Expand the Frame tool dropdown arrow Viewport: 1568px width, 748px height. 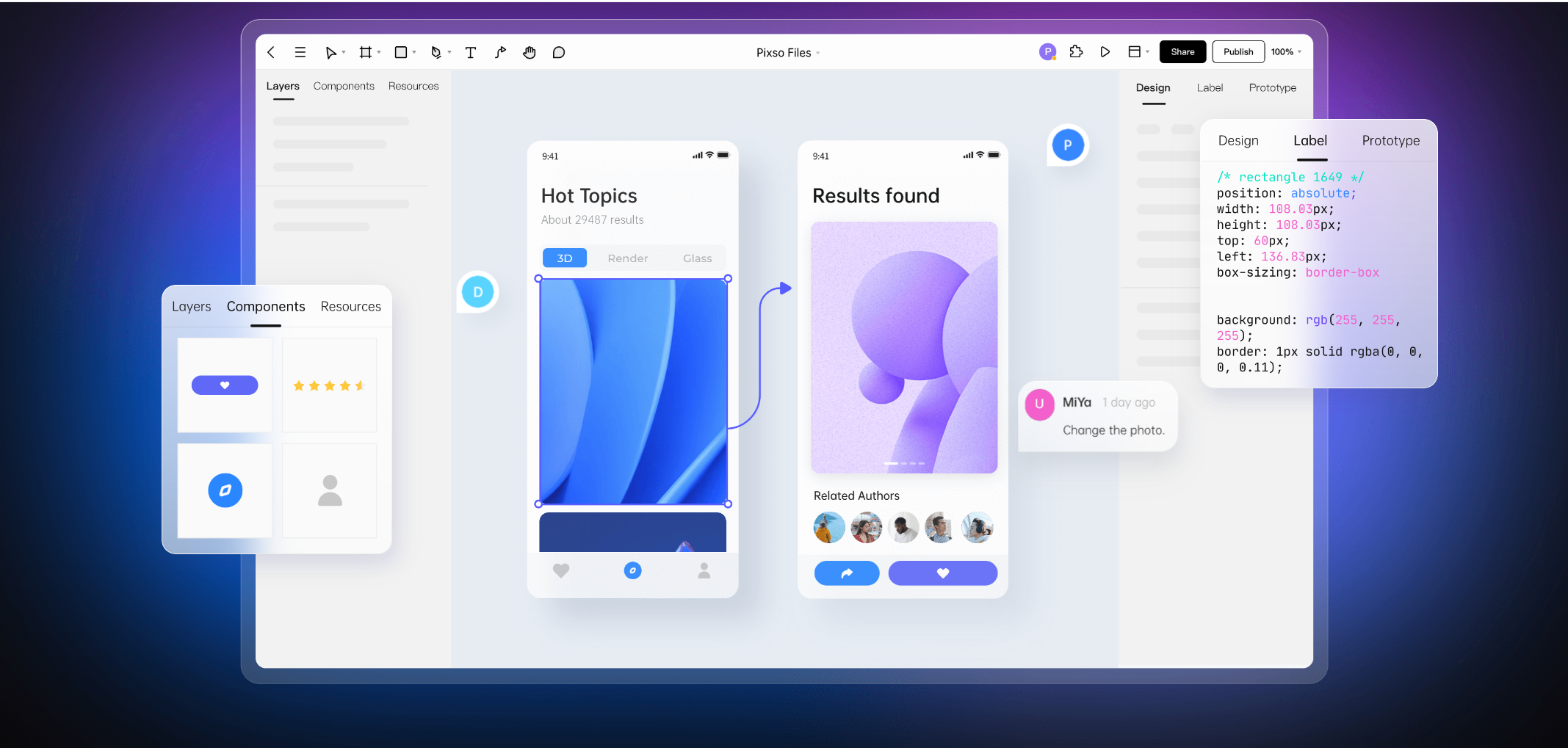coord(379,52)
